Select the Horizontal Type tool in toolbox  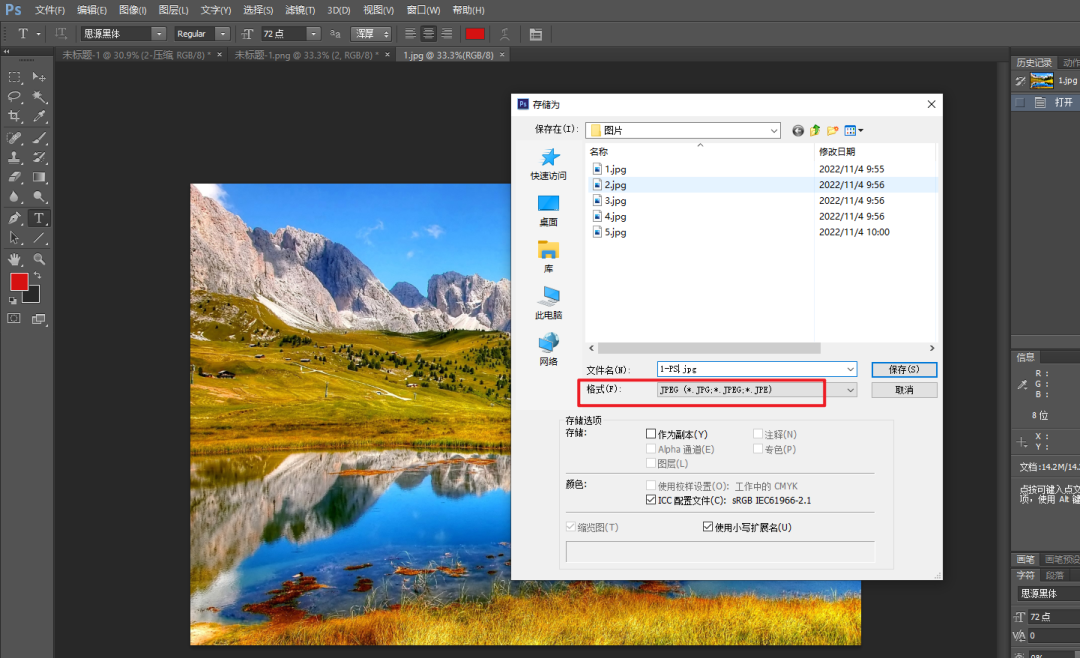[x=39, y=218]
